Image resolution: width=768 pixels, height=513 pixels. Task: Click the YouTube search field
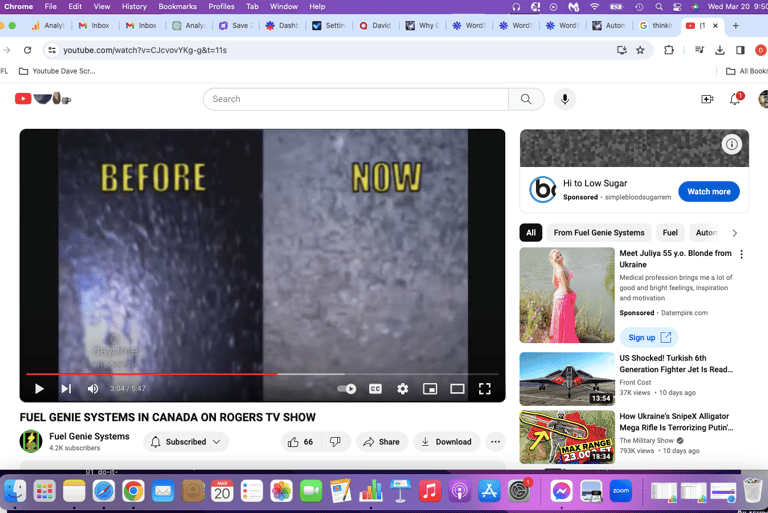coord(356,99)
